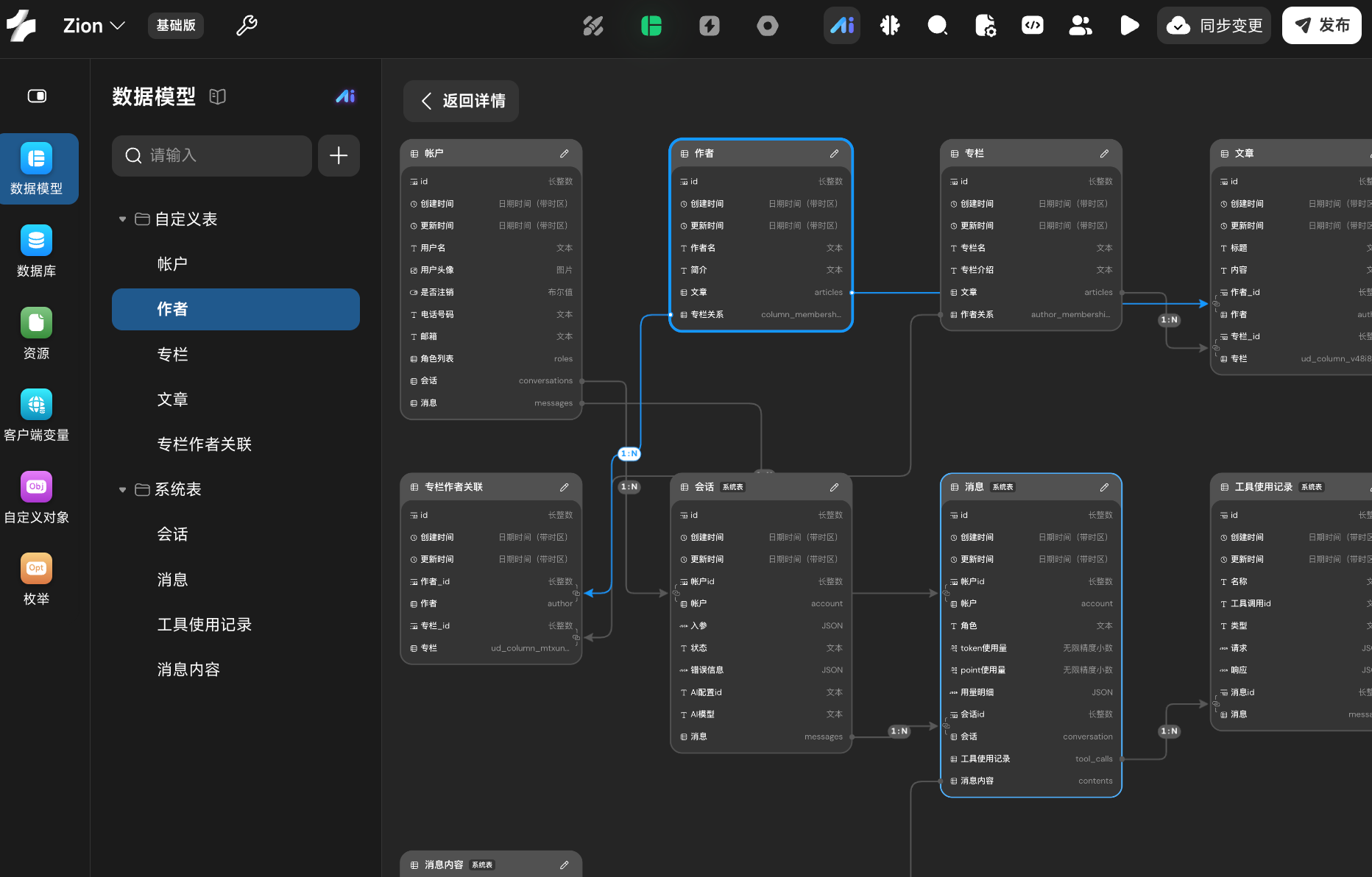Open the data model documentation book icon
This screenshot has width=1372, height=877.
coord(217,96)
